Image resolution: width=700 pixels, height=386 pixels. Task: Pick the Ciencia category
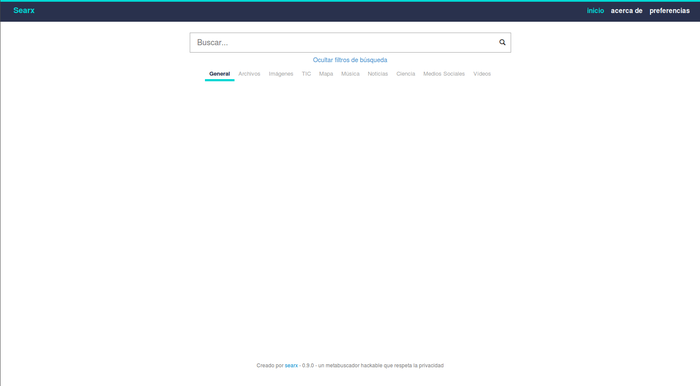coord(405,74)
